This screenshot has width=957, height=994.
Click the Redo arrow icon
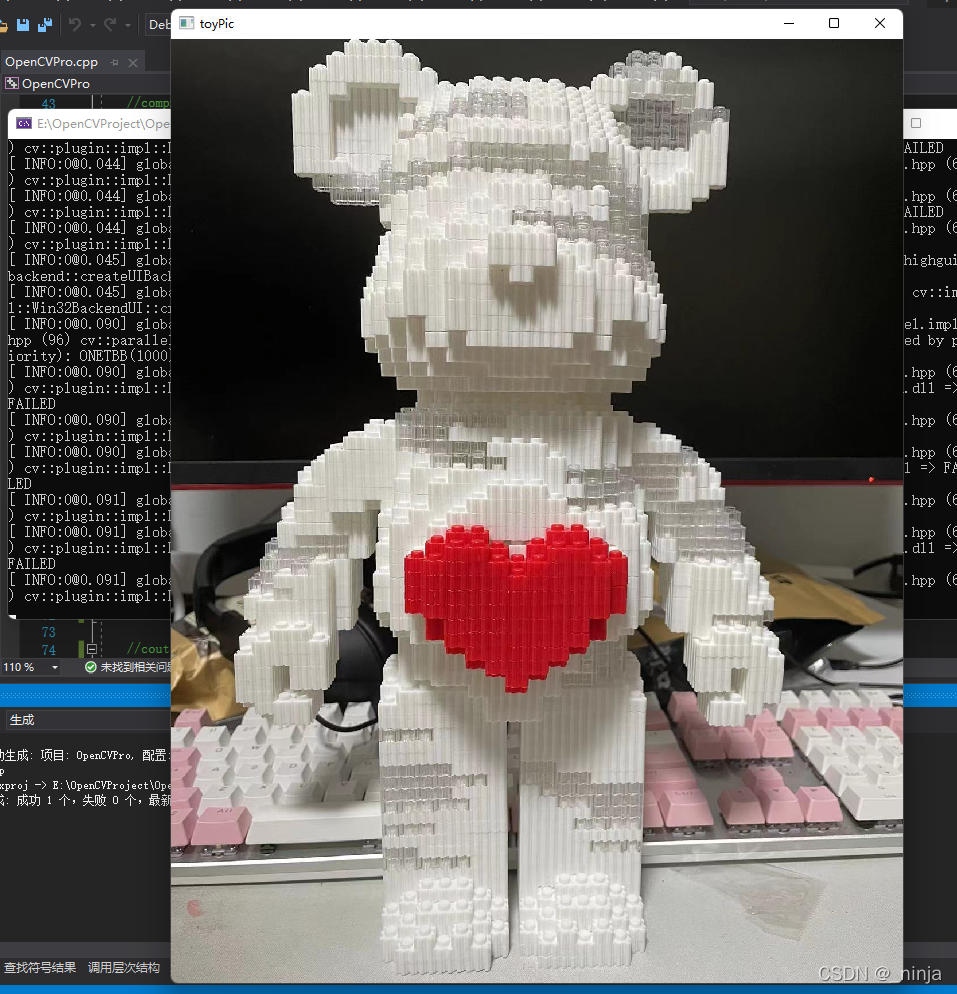click(x=110, y=25)
